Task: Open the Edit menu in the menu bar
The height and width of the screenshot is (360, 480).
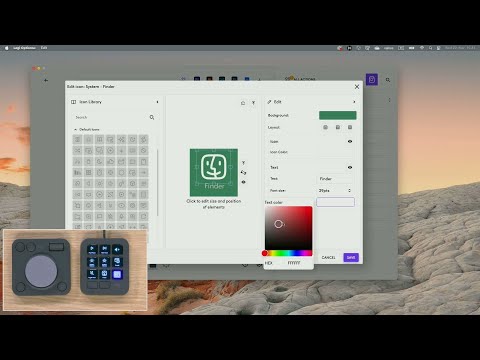Action: (x=44, y=48)
